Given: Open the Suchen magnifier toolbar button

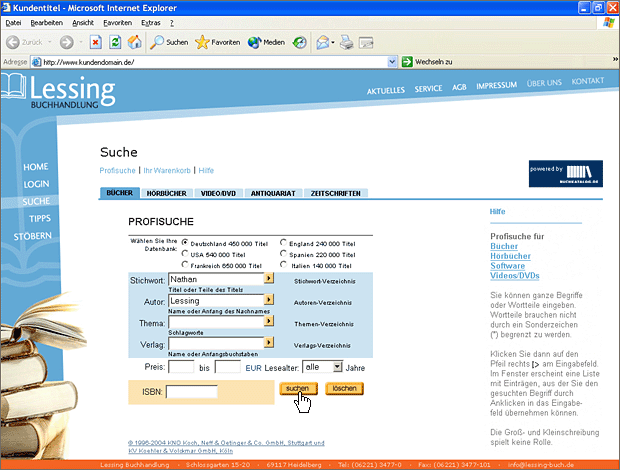Looking at the screenshot, I should click(169, 42).
